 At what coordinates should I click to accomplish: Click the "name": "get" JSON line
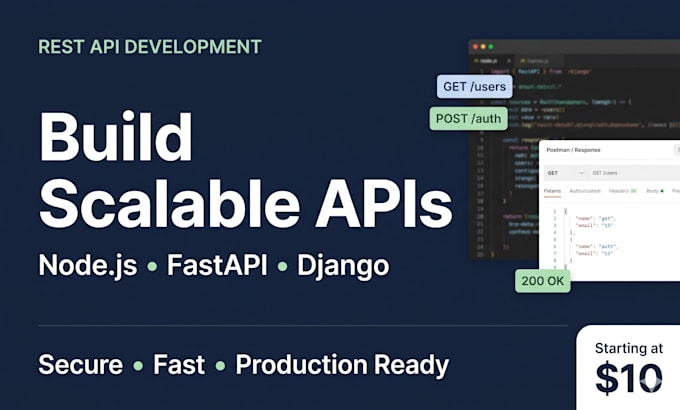595,219
